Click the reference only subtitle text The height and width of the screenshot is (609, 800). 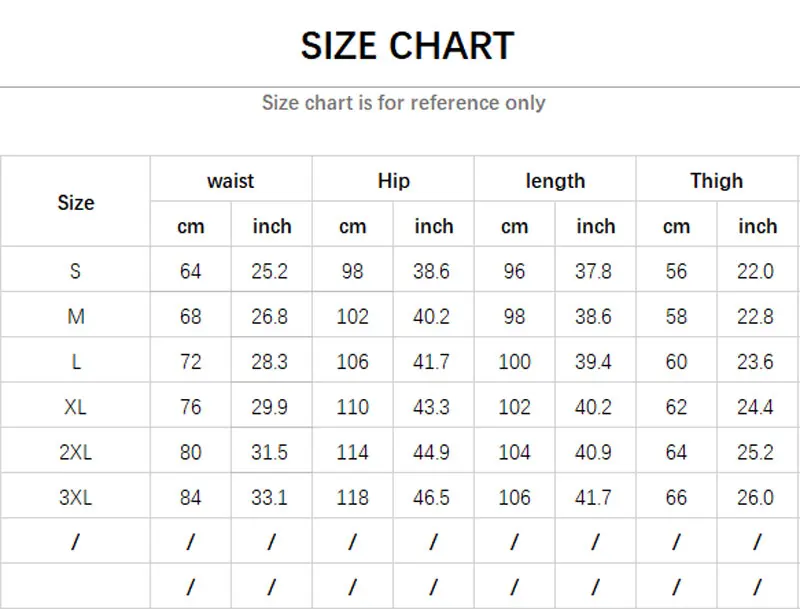[x=403, y=102]
